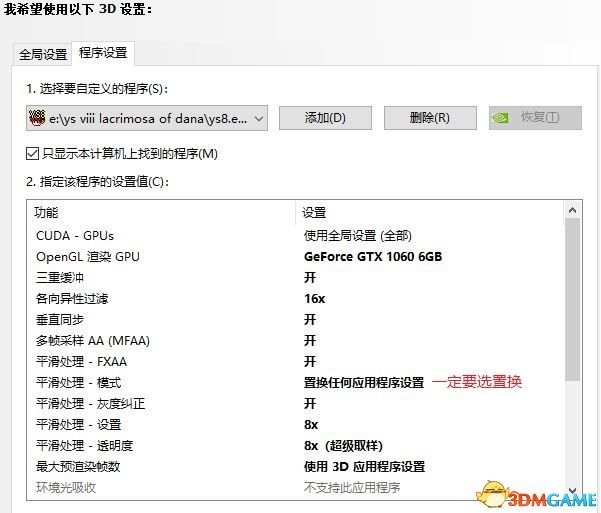Select the 最大预渲染帧数 setting row

point(78,466)
